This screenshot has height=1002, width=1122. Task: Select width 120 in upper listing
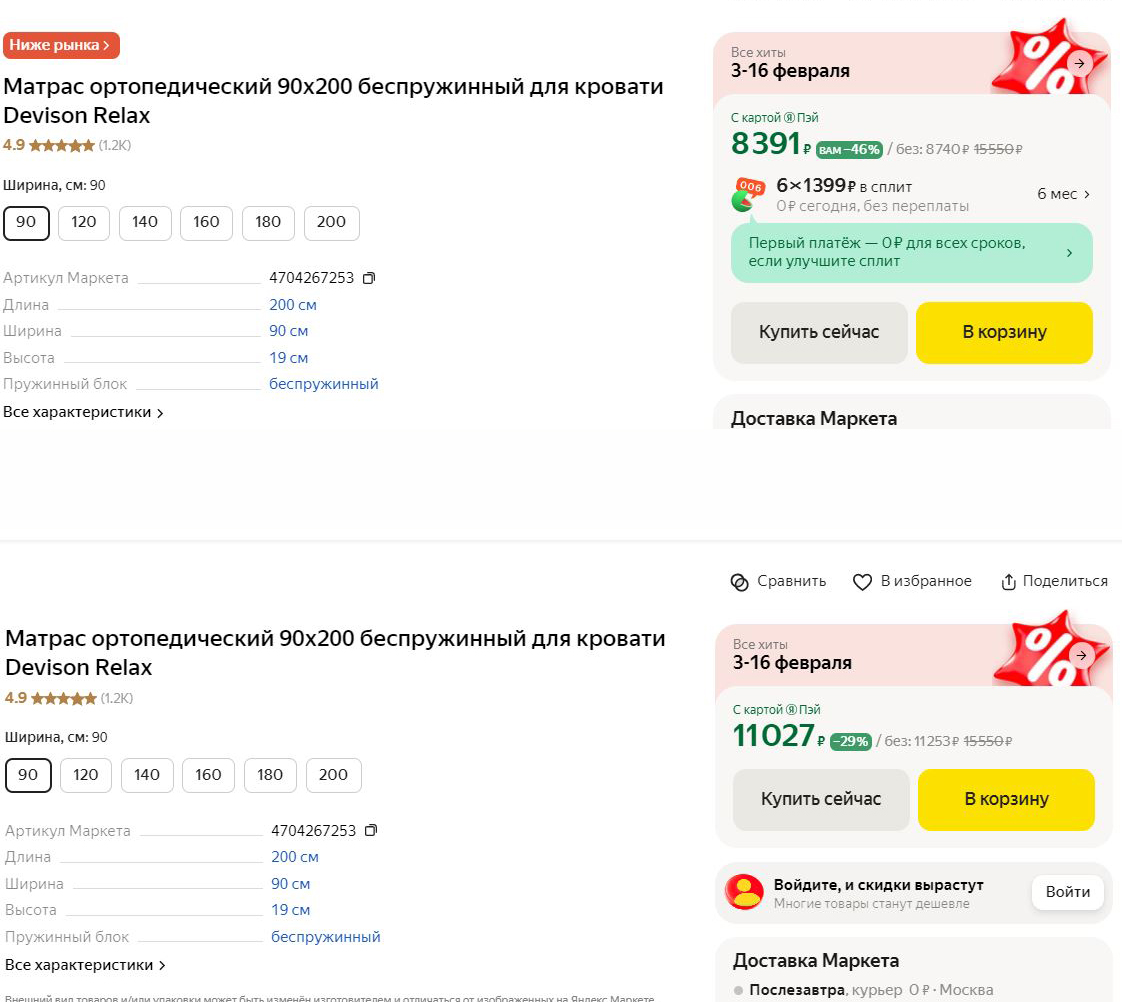tap(84, 223)
